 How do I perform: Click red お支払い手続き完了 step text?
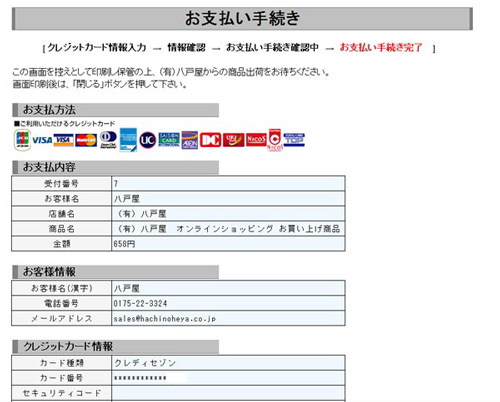tap(381, 48)
